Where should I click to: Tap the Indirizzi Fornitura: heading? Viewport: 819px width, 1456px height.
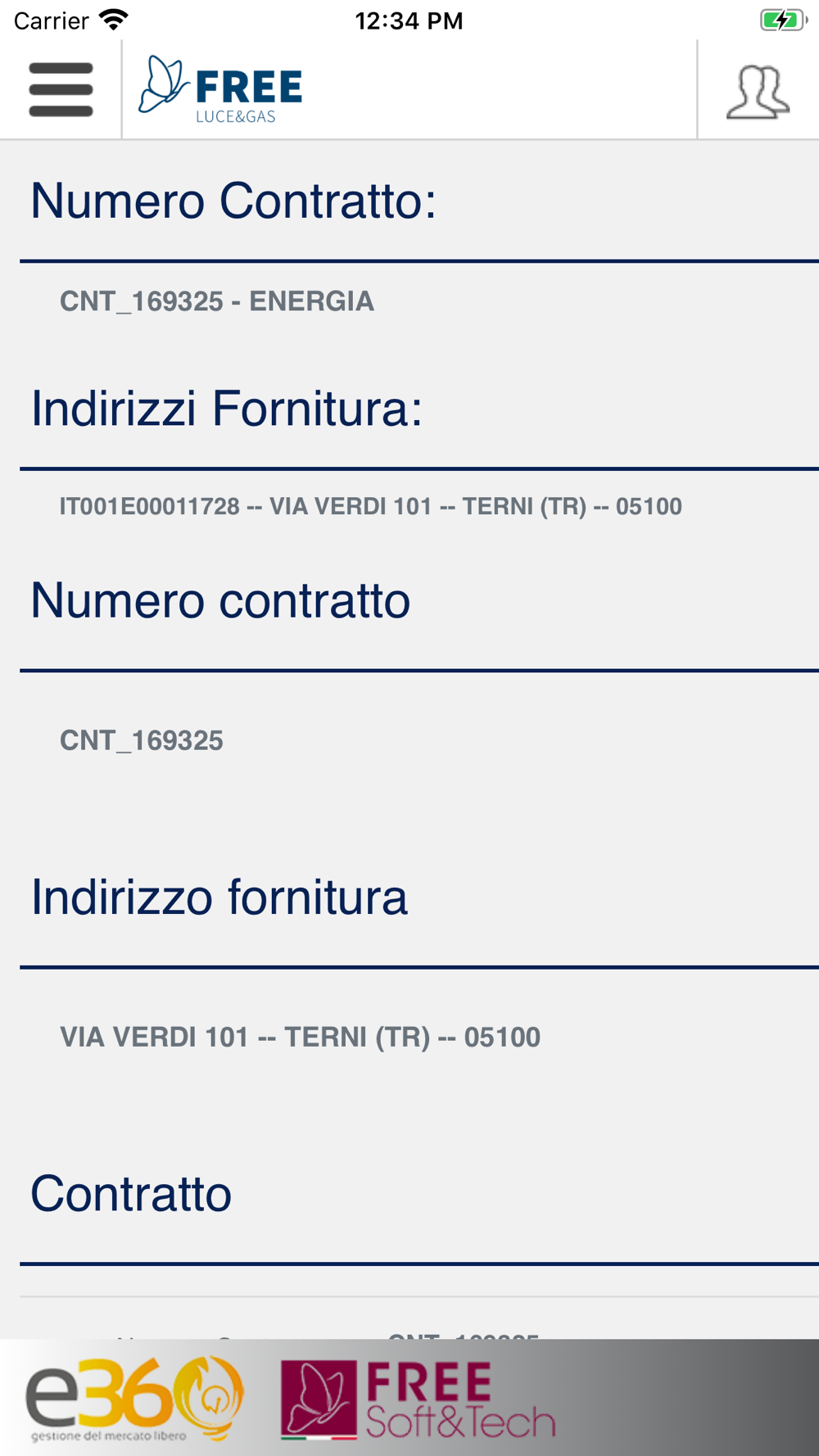[x=227, y=408]
